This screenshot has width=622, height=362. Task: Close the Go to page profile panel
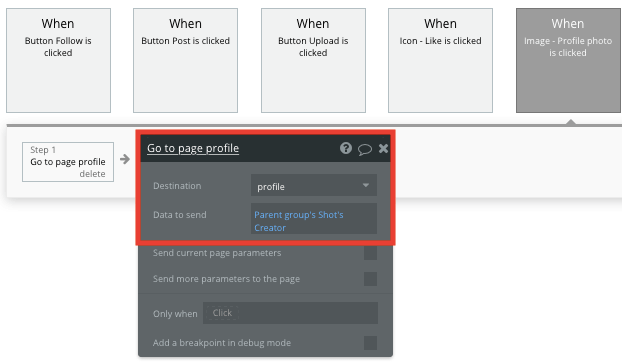coord(383,148)
